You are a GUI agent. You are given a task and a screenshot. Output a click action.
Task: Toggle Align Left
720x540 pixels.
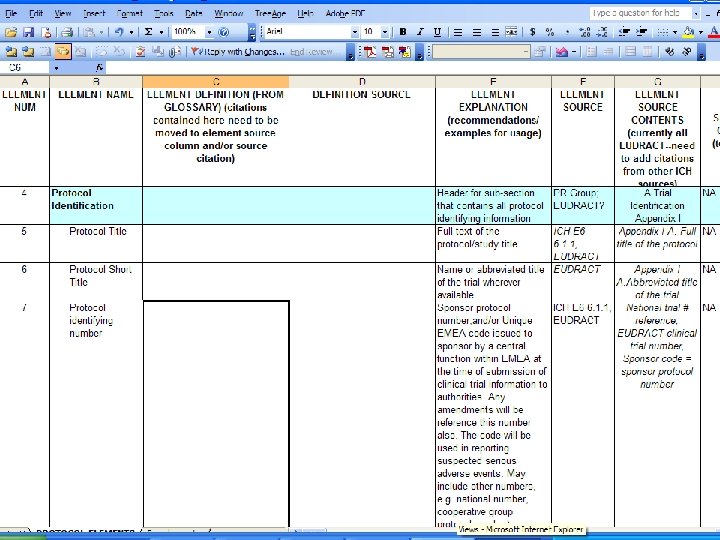click(x=458, y=32)
